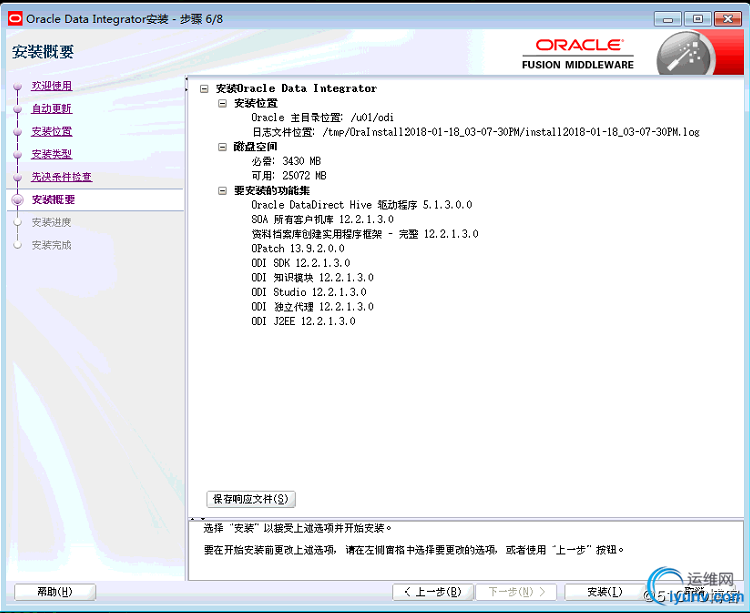Click the Oracle Fusion Middleware logo
750x613 pixels.
click(578, 54)
